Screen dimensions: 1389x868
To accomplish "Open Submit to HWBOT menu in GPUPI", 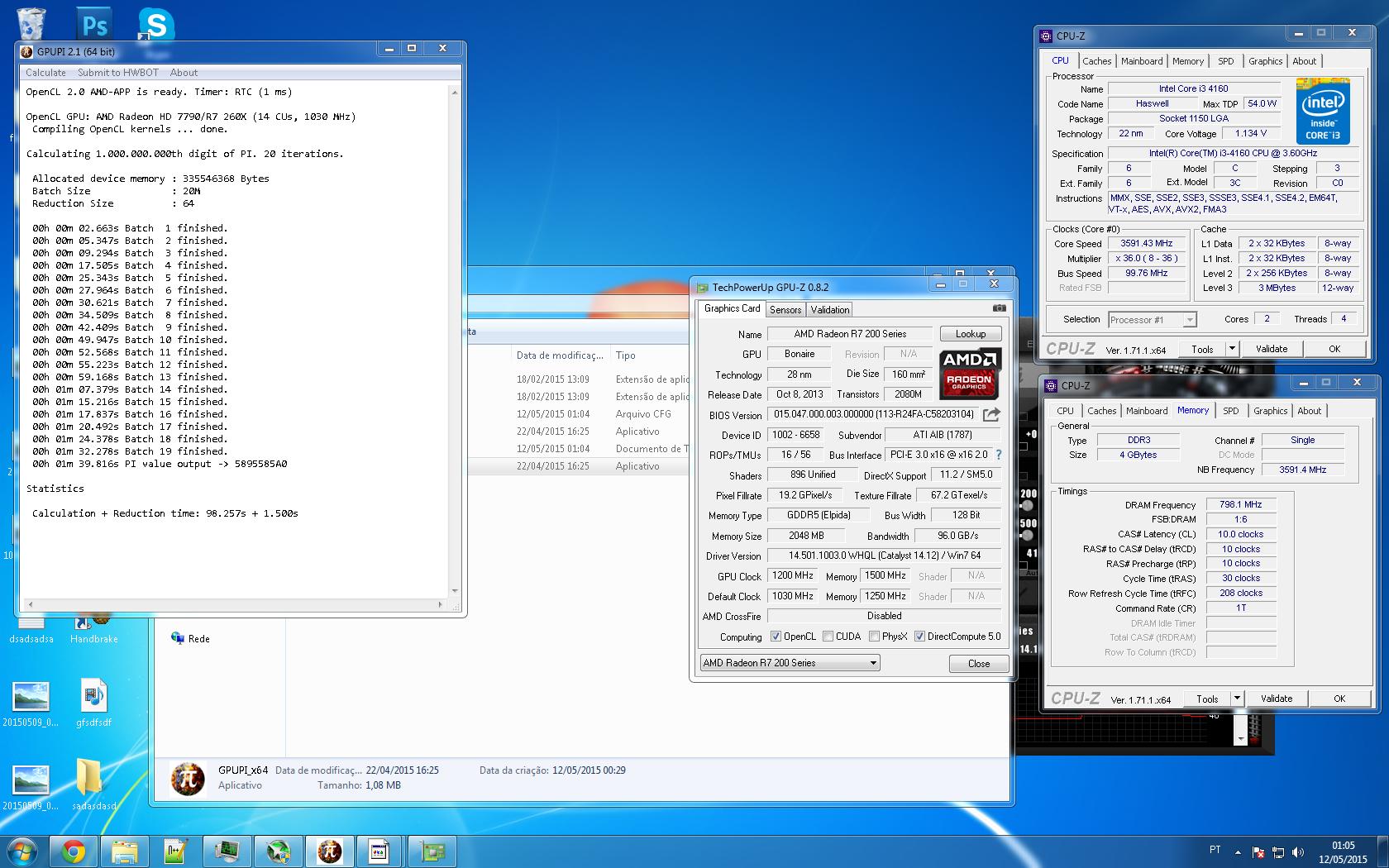I will click(x=118, y=73).
